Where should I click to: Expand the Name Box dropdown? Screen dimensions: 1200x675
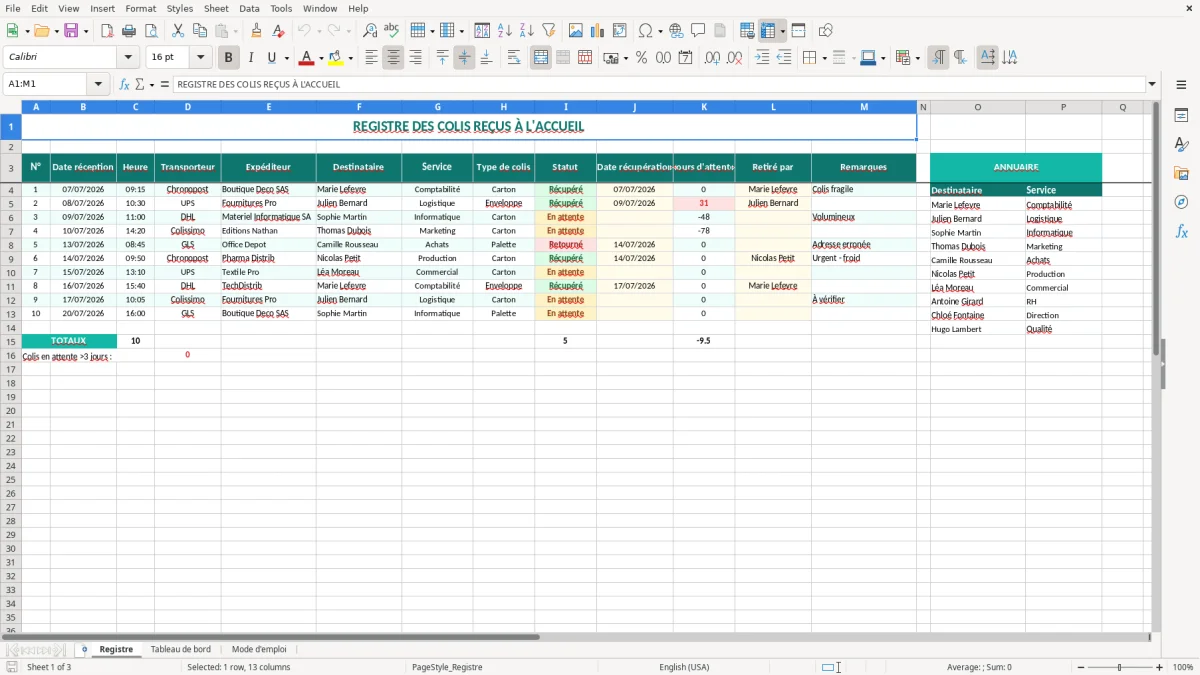point(98,84)
